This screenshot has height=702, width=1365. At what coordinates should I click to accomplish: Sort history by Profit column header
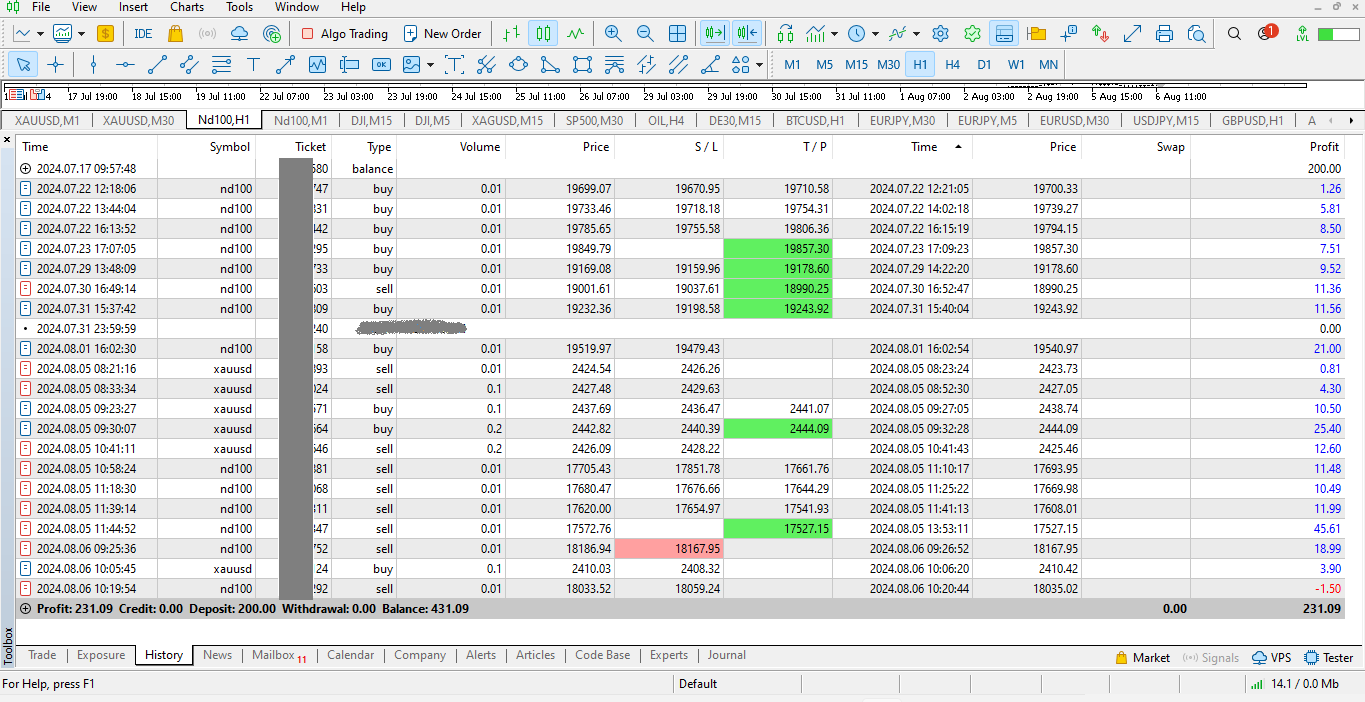coord(1267,147)
